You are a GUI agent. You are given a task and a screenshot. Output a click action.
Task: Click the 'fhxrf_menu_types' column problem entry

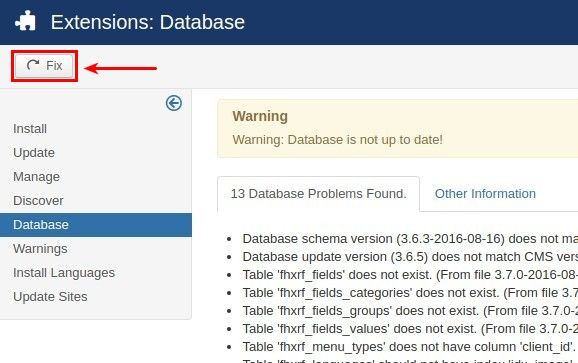[x=410, y=347]
